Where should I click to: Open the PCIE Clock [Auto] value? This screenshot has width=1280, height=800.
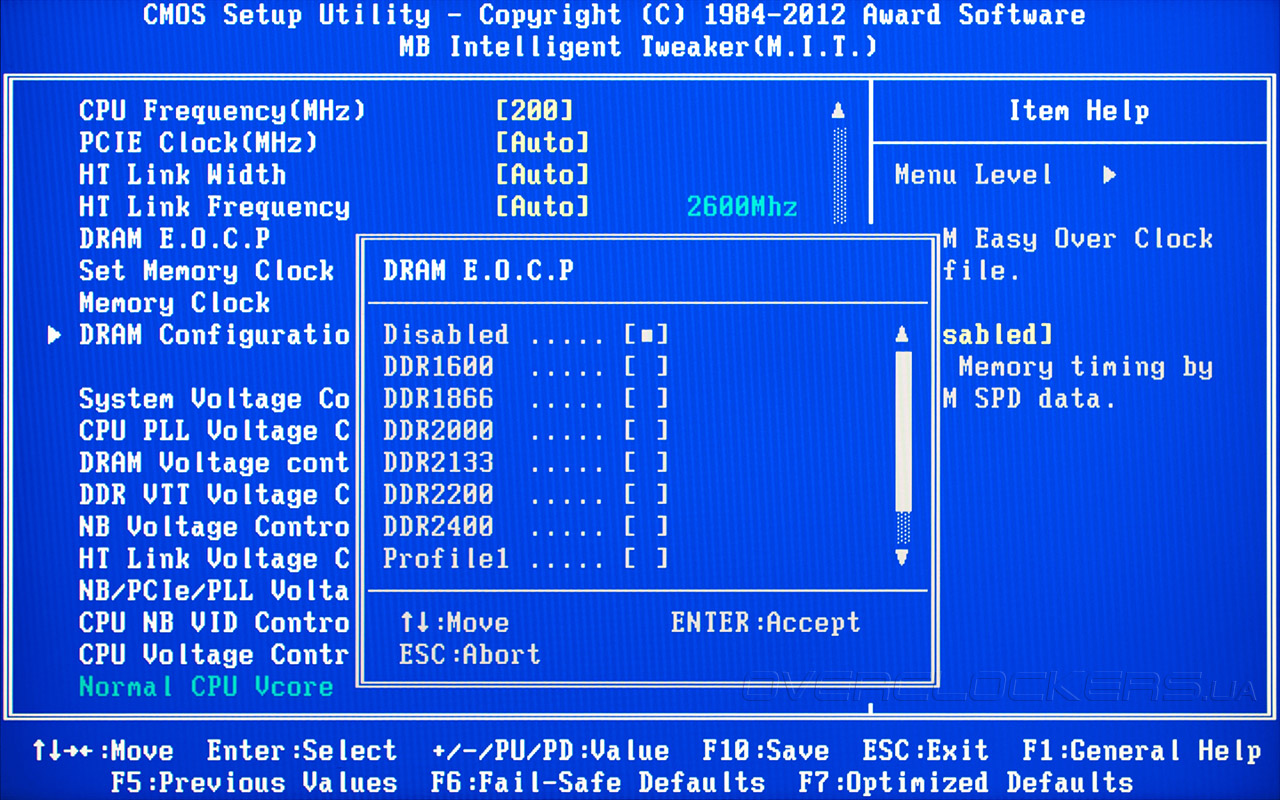[543, 143]
